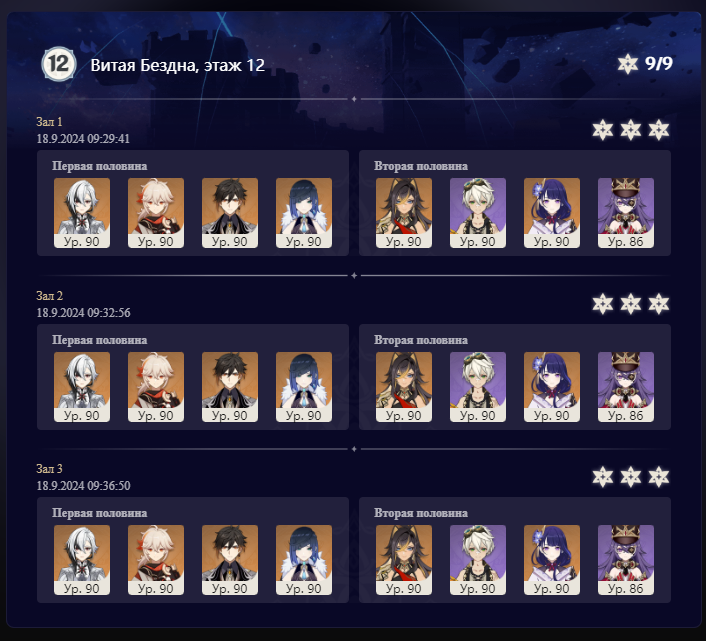Click the floor 12 badge icon

(x=59, y=64)
